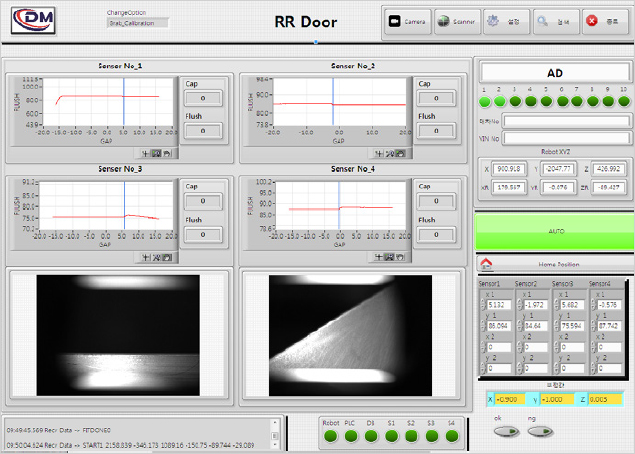
Task: Open the Camera view button
Action: coord(408,20)
